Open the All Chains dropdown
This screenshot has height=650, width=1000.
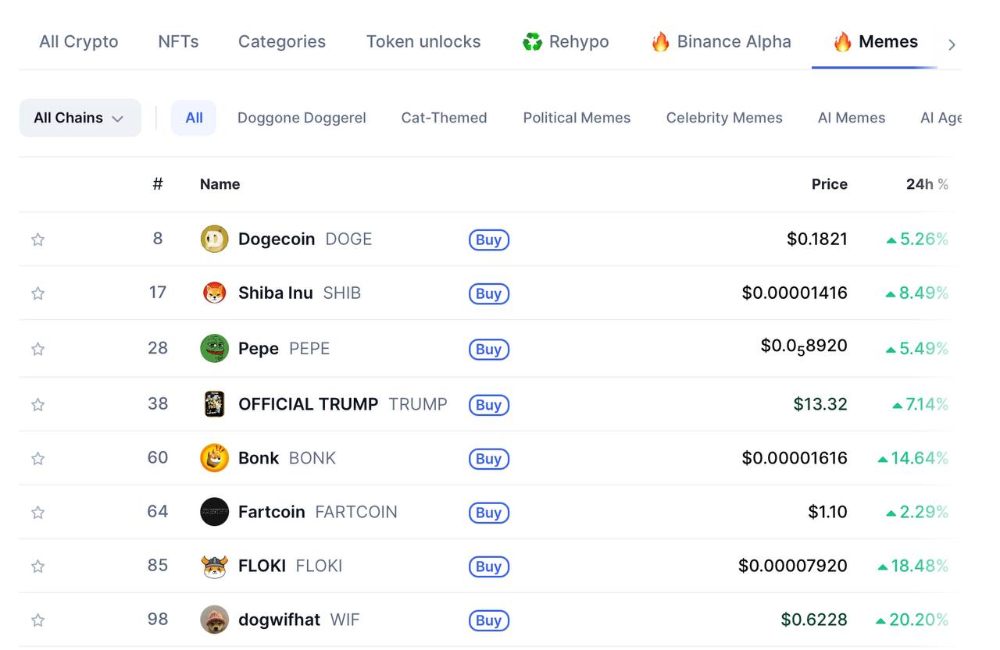tap(80, 118)
